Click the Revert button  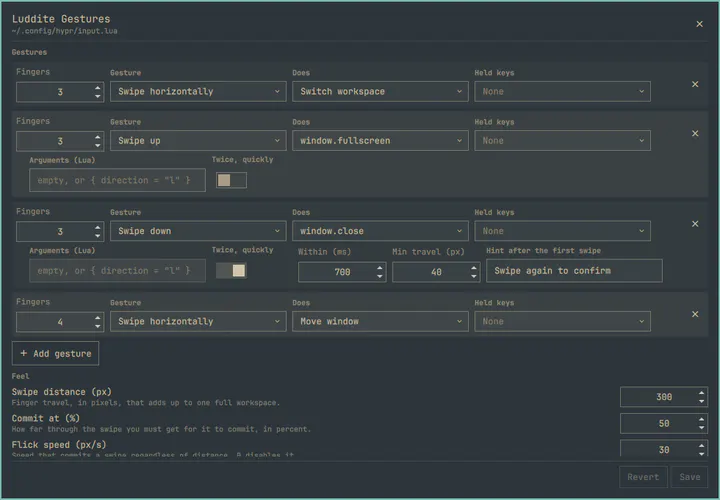tap(643, 477)
